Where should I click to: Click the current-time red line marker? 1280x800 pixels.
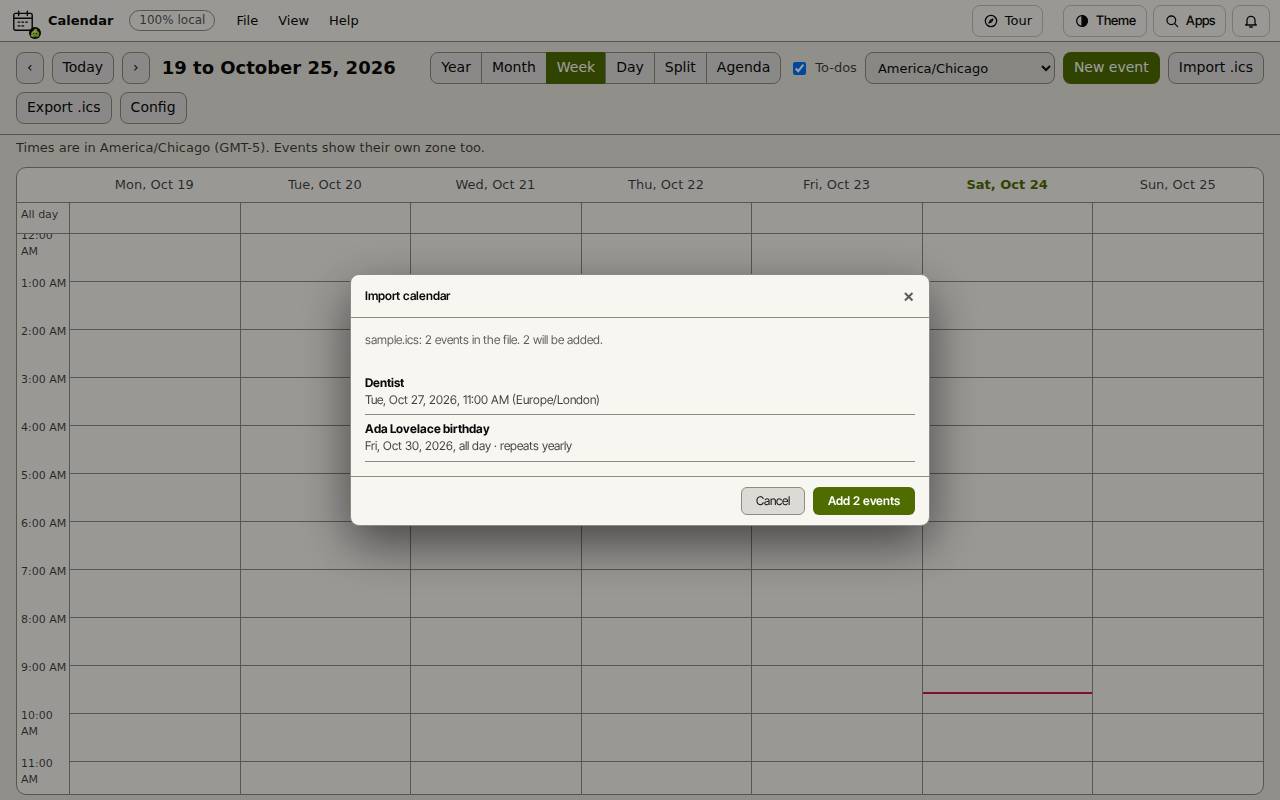click(x=1007, y=692)
